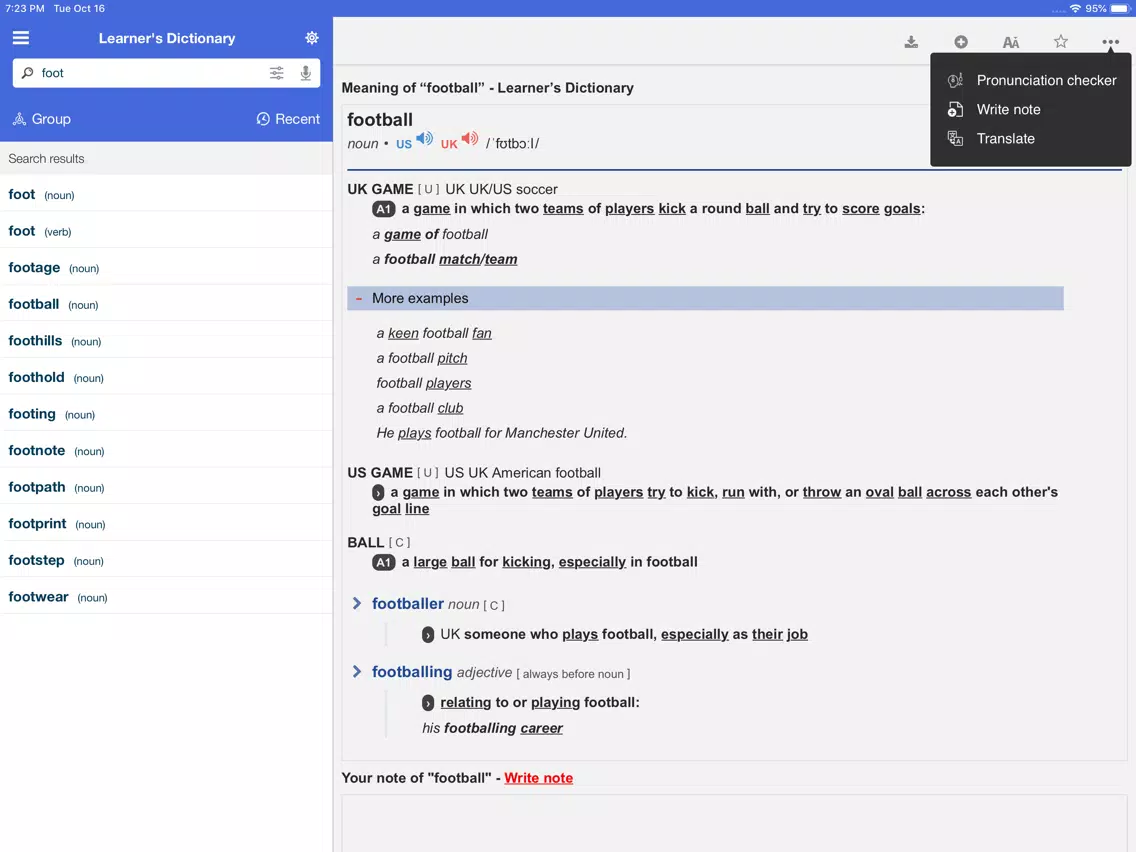Click the Pronunciation checker icon

pyautogui.click(x=956, y=80)
